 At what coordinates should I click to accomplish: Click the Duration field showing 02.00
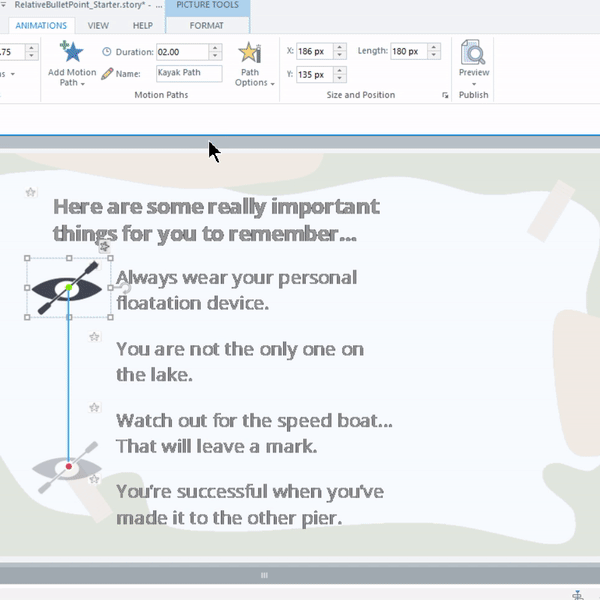pos(182,52)
